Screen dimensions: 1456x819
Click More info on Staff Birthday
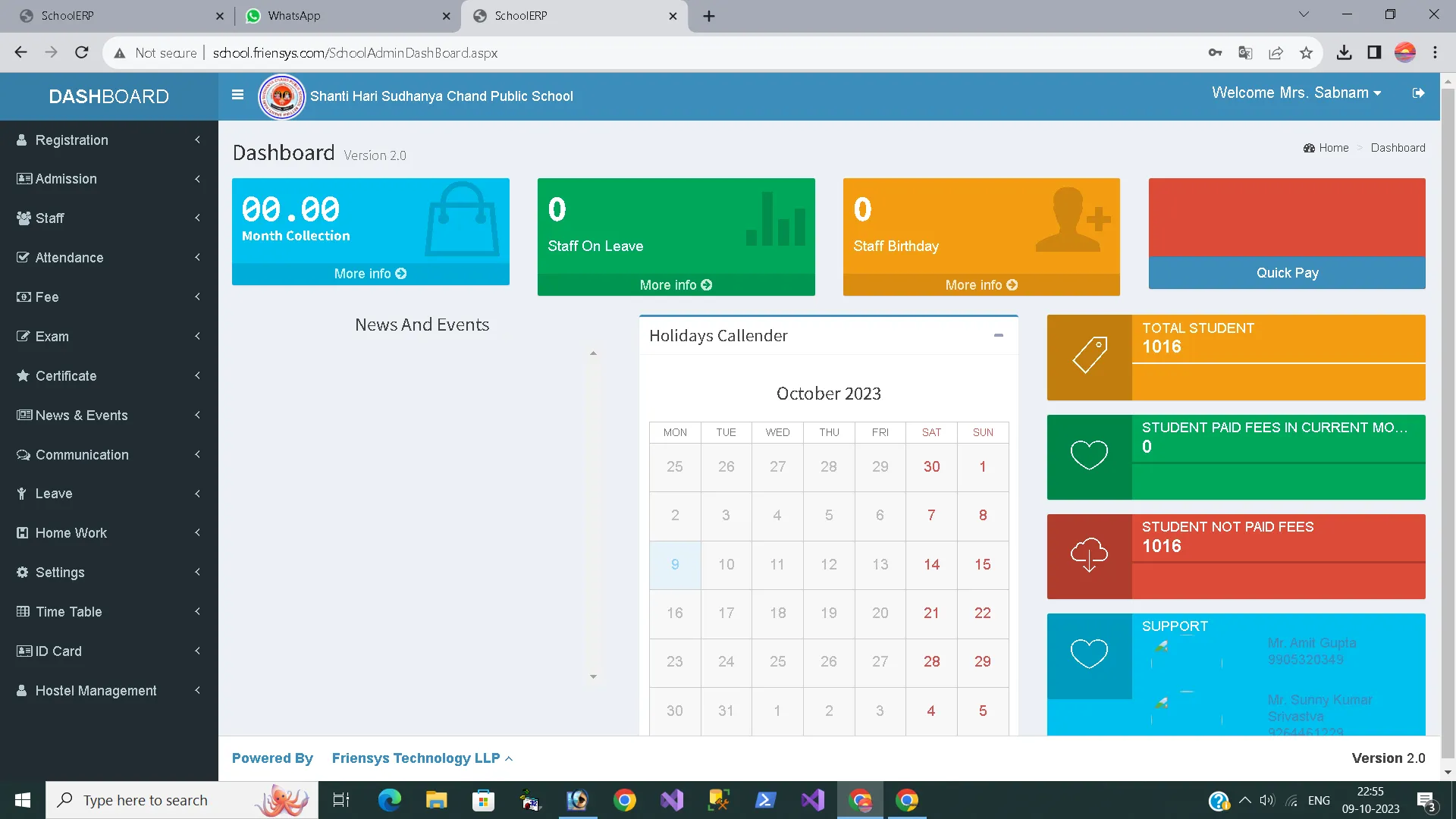[981, 285]
